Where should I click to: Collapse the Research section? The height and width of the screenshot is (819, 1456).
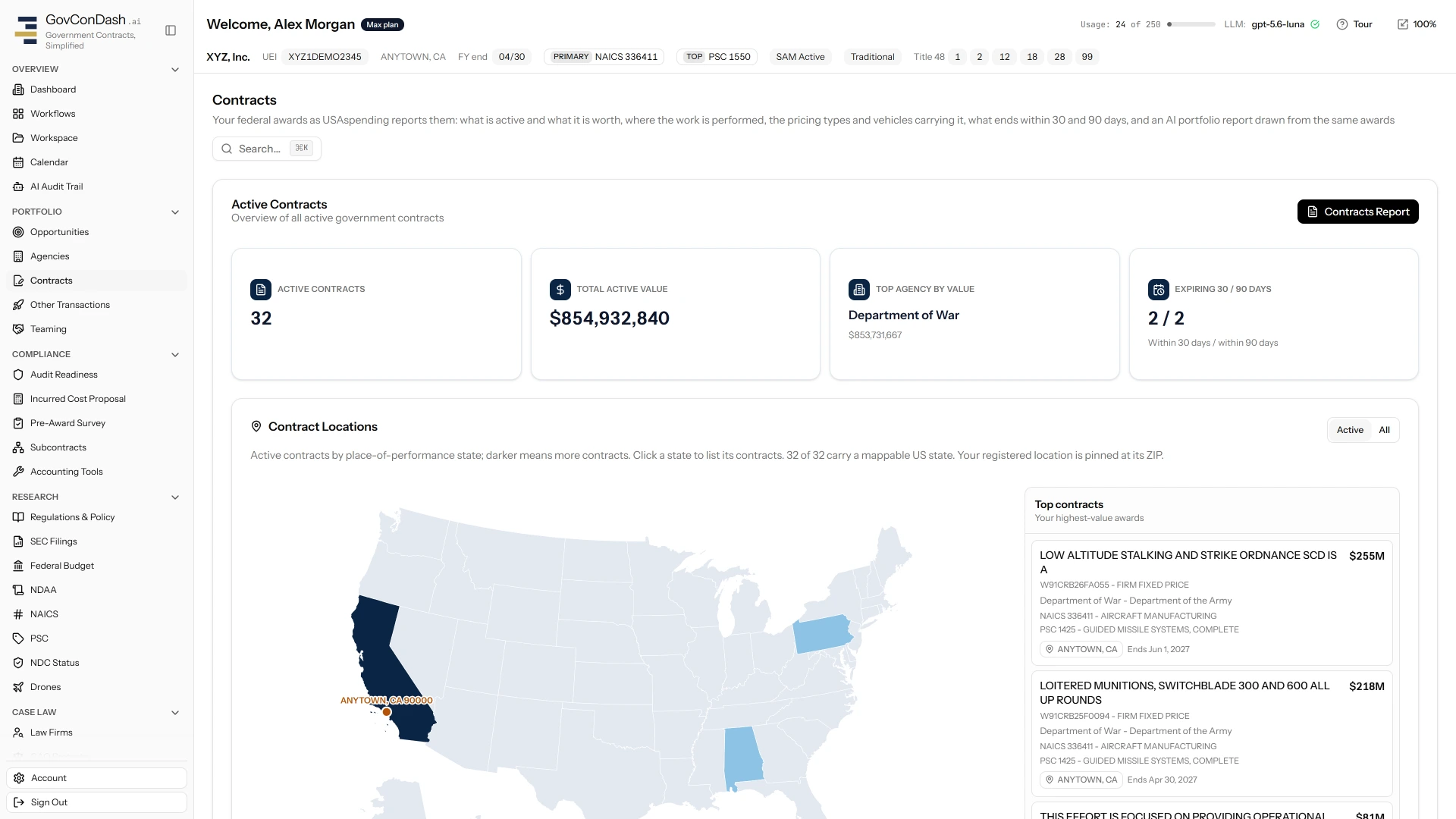[175, 497]
